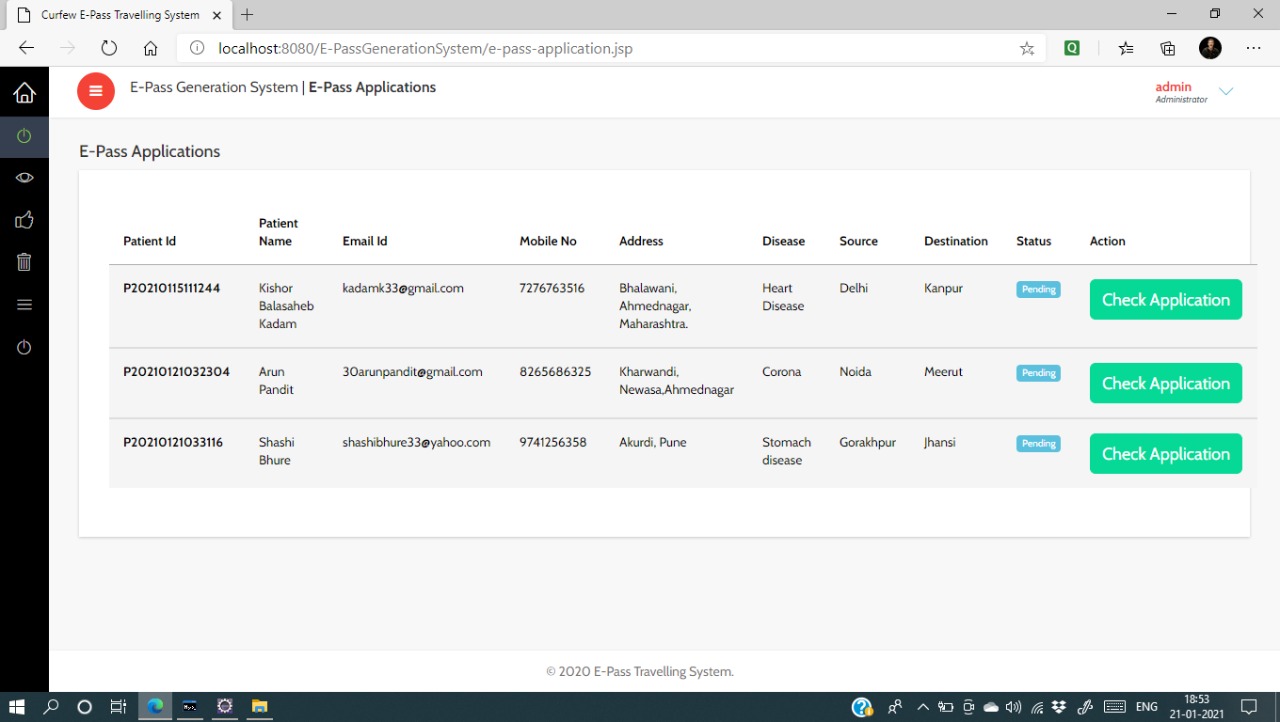Open the trash bin icon in sidebar

click(x=24, y=262)
